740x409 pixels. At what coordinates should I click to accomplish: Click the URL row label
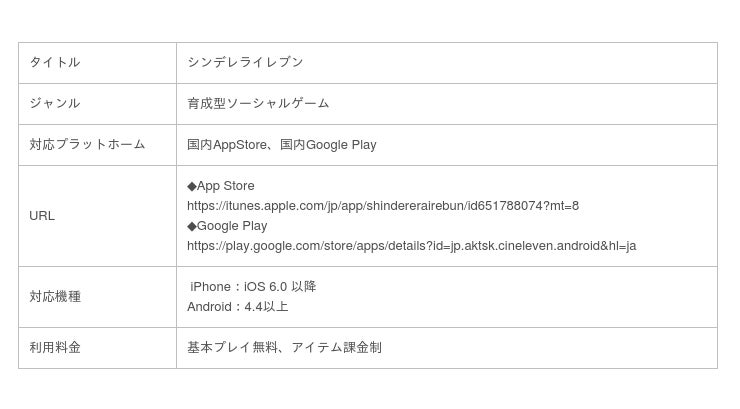(42, 216)
